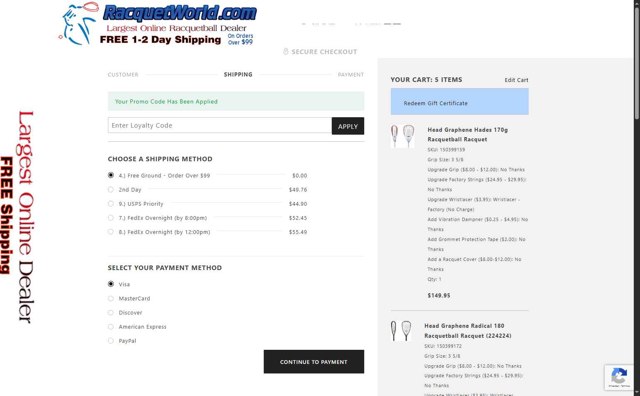The width and height of the screenshot is (640, 396).
Task: Click the 'Choose a Shipping Method' heading
Action: (160, 159)
